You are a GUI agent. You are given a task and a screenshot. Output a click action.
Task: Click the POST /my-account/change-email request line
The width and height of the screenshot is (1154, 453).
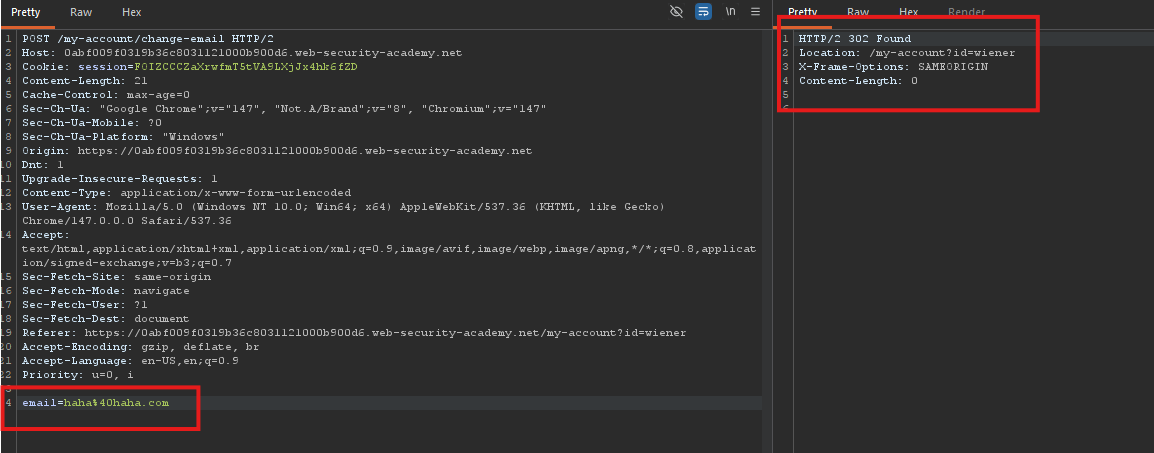[x=147, y=39]
